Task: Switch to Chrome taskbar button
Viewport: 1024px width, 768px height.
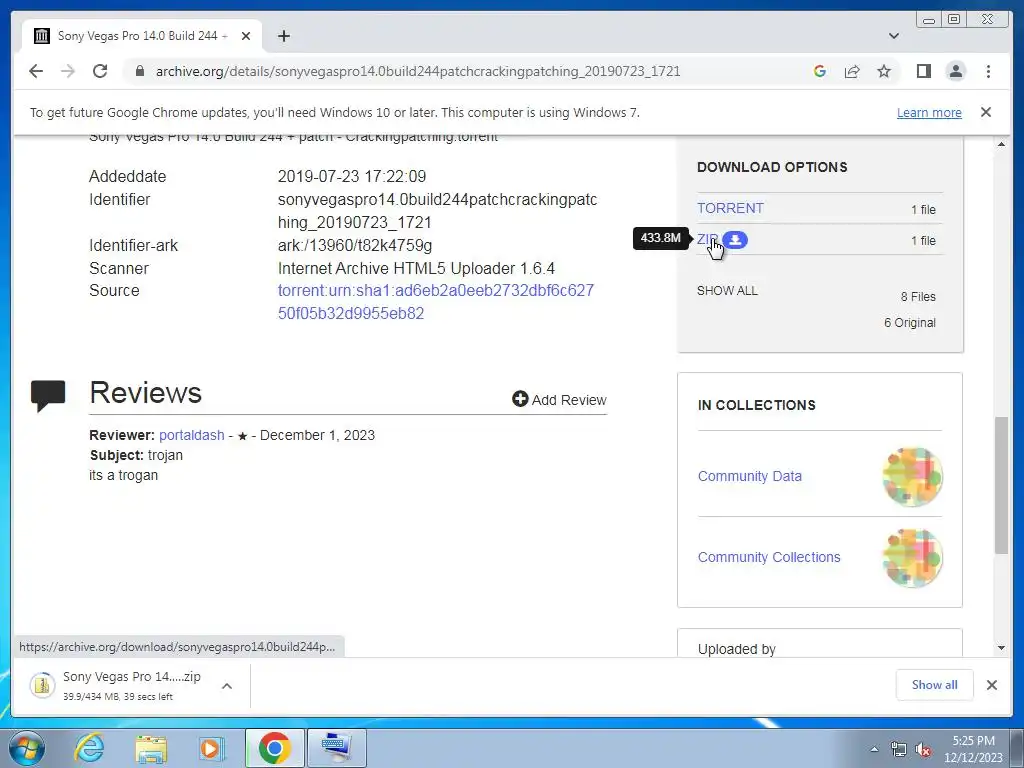Action: (x=274, y=748)
